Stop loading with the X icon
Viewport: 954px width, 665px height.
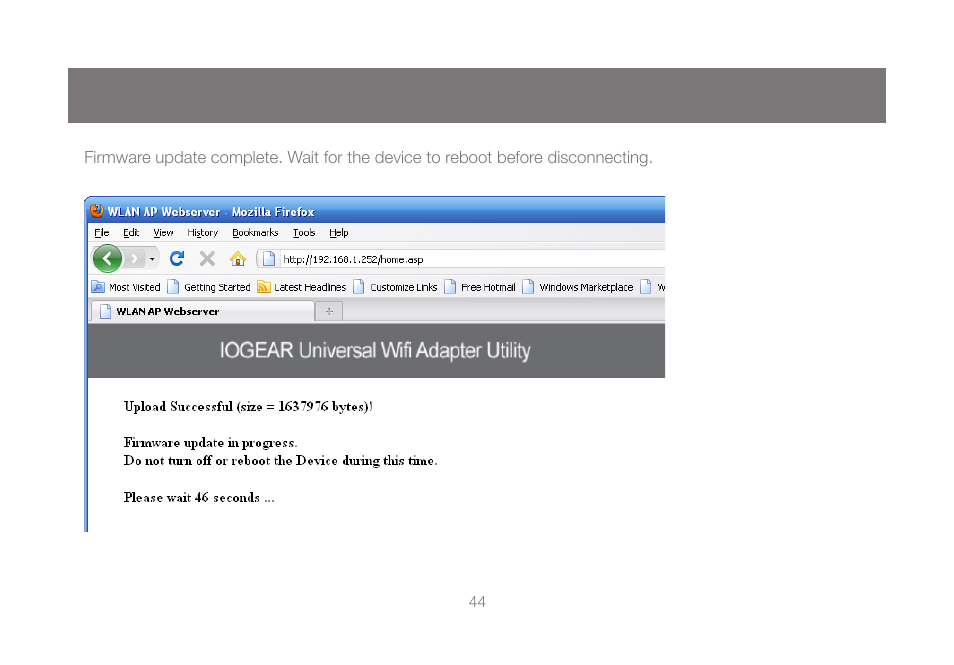click(x=207, y=259)
